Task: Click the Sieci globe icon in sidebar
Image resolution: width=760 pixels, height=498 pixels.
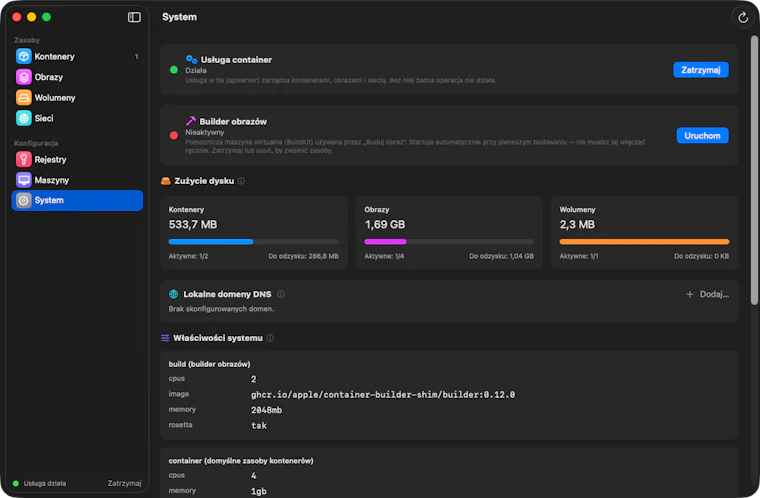Action: [x=24, y=118]
